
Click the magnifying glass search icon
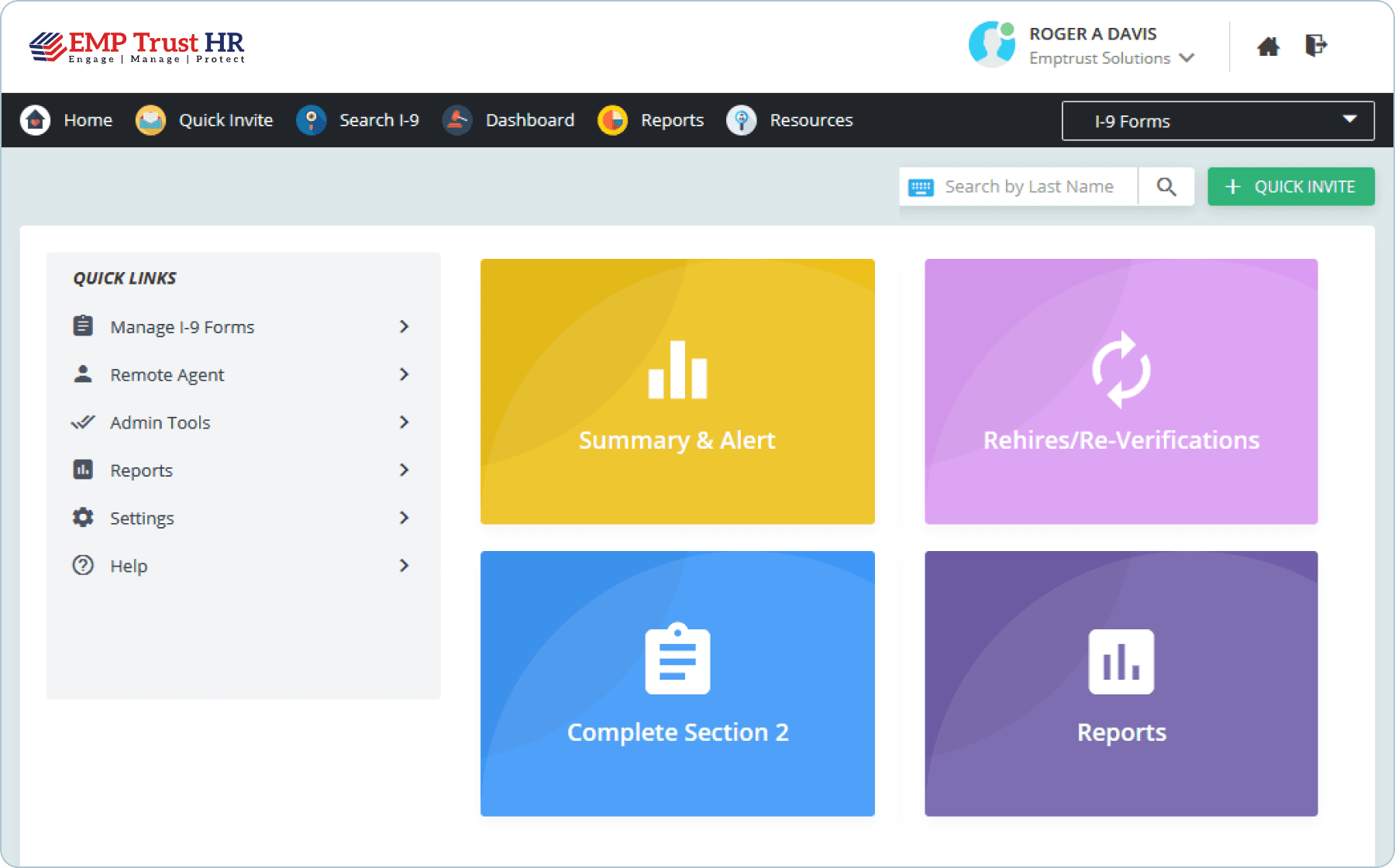click(1166, 187)
